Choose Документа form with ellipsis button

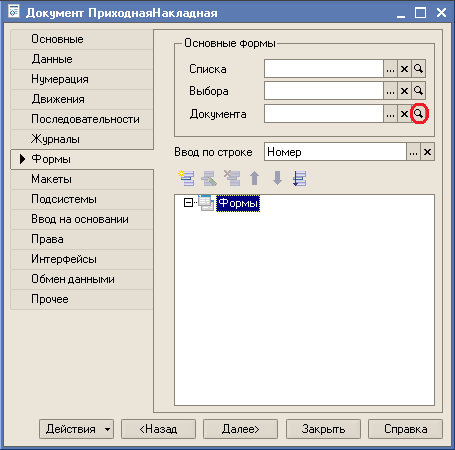390,114
